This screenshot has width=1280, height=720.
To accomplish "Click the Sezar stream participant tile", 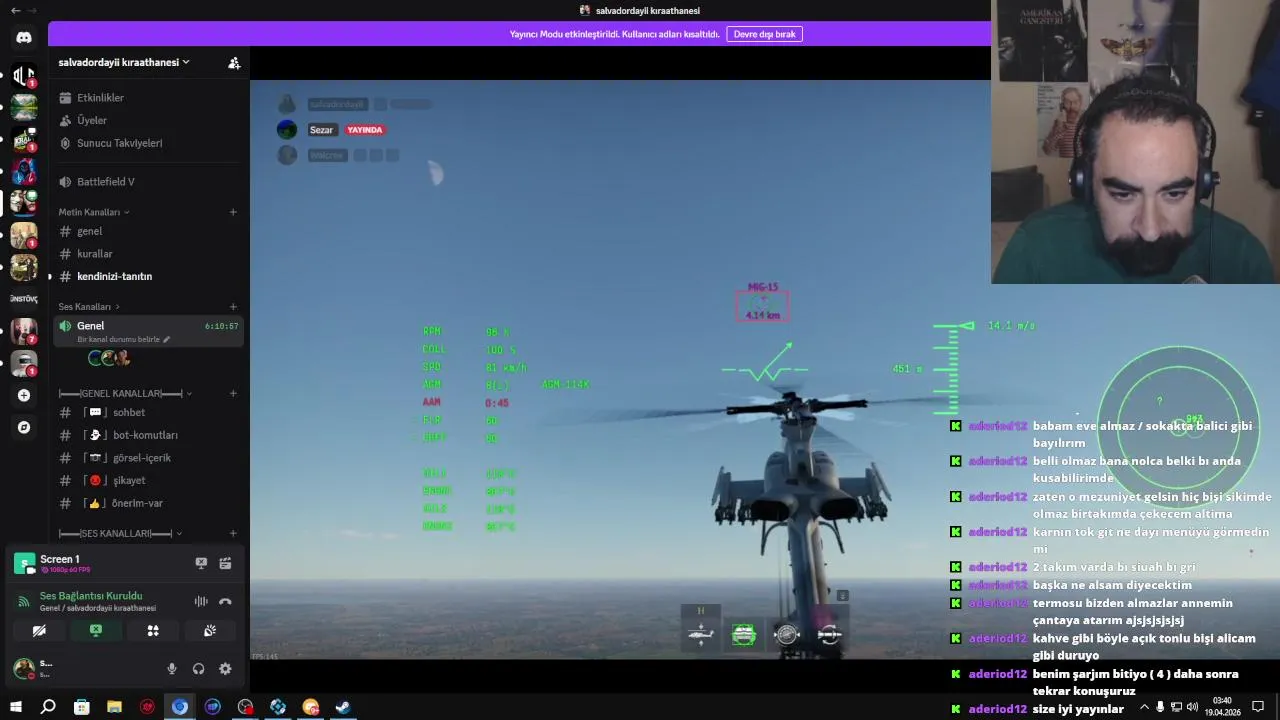I will [x=330, y=130].
